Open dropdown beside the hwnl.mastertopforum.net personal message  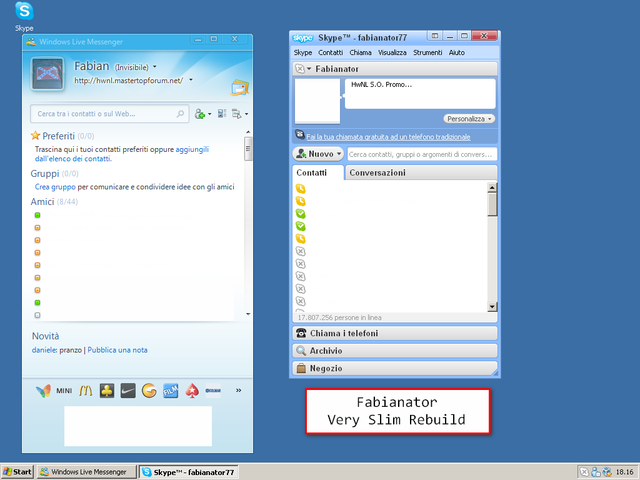point(191,80)
